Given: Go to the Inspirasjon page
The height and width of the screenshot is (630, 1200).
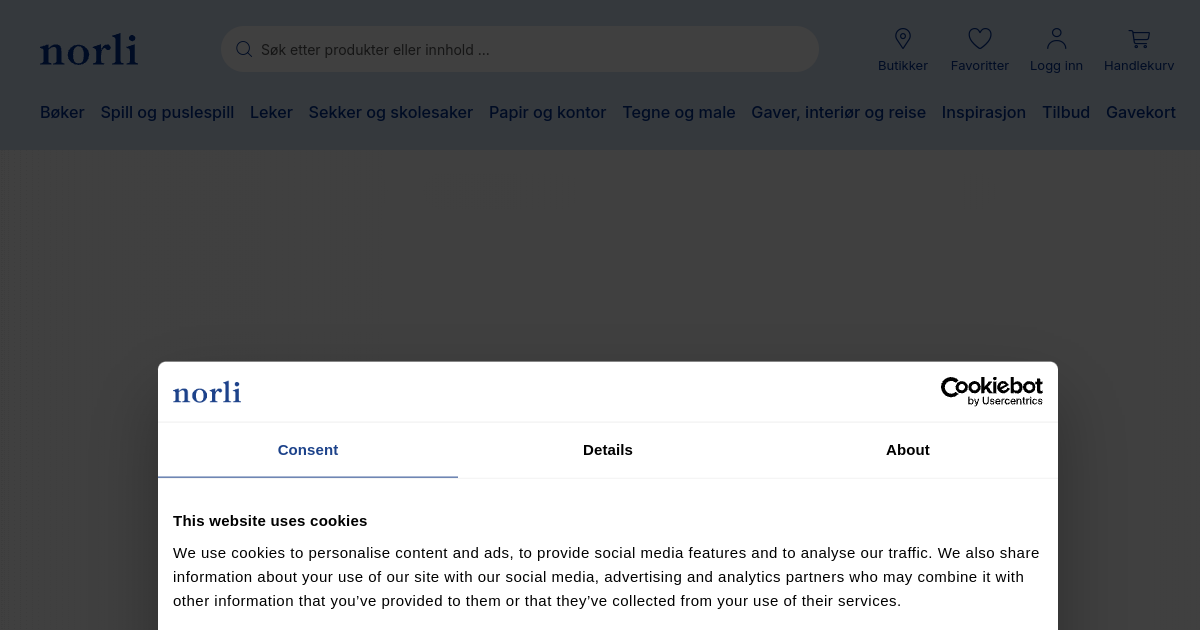Looking at the screenshot, I should [984, 112].
